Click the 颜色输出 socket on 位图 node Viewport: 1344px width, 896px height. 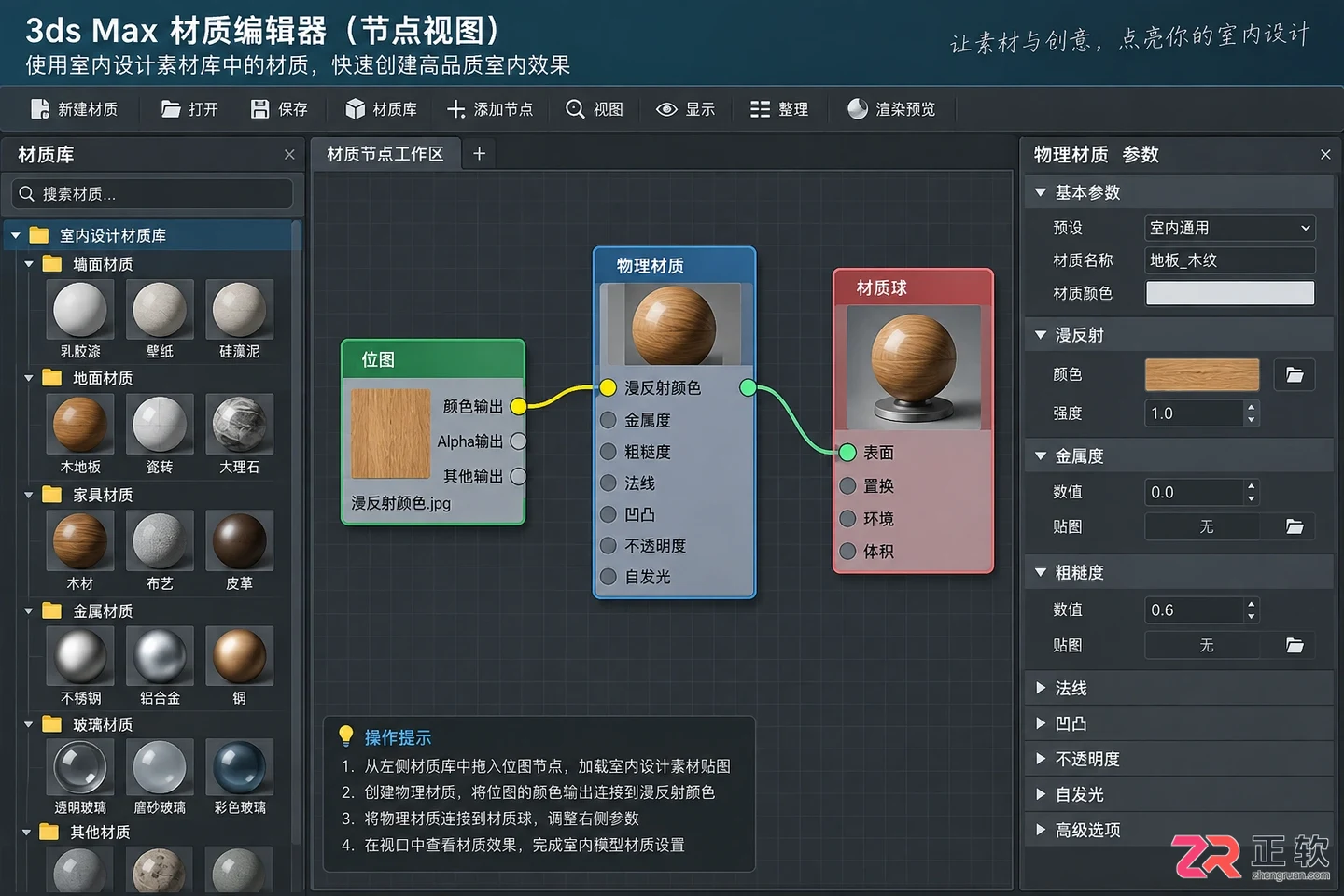click(519, 406)
